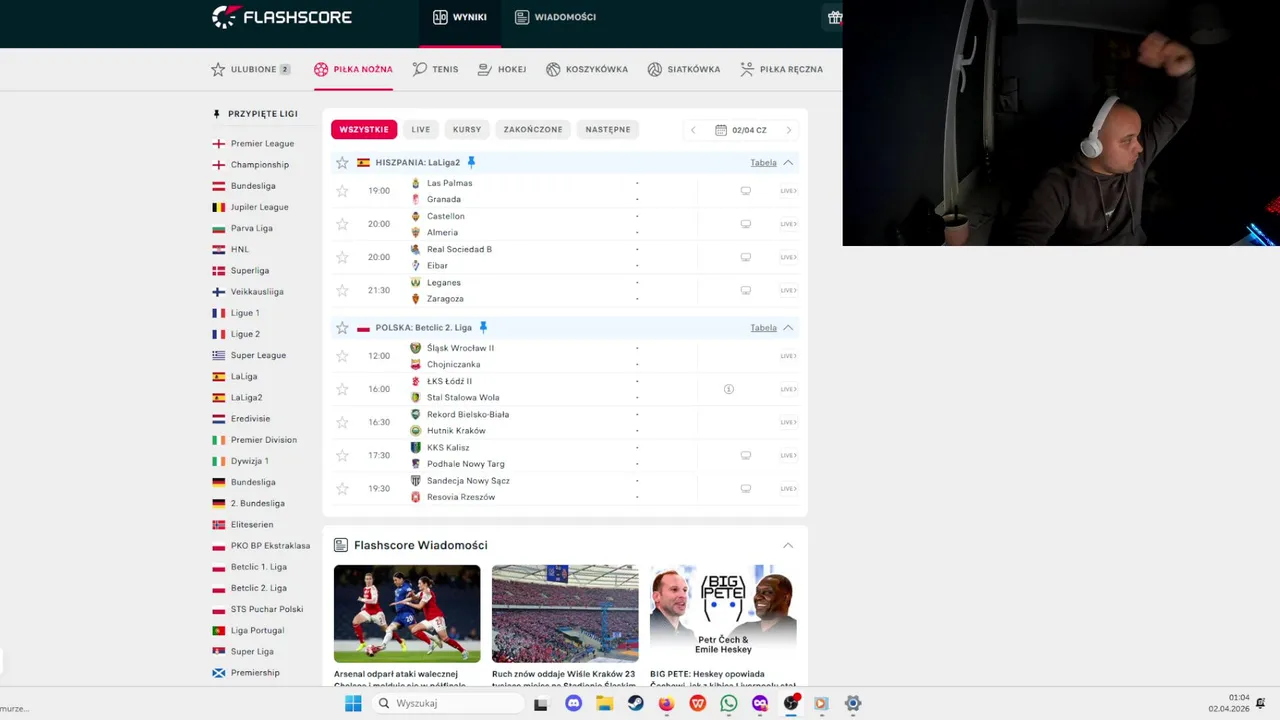The height and width of the screenshot is (720, 1280).
Task: Select Siatkówka sport
Action: point(684,69)
